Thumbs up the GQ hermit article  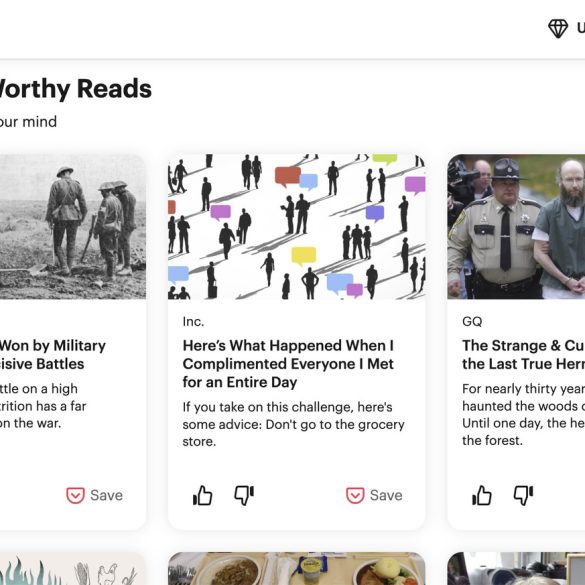tap(482, 495)
